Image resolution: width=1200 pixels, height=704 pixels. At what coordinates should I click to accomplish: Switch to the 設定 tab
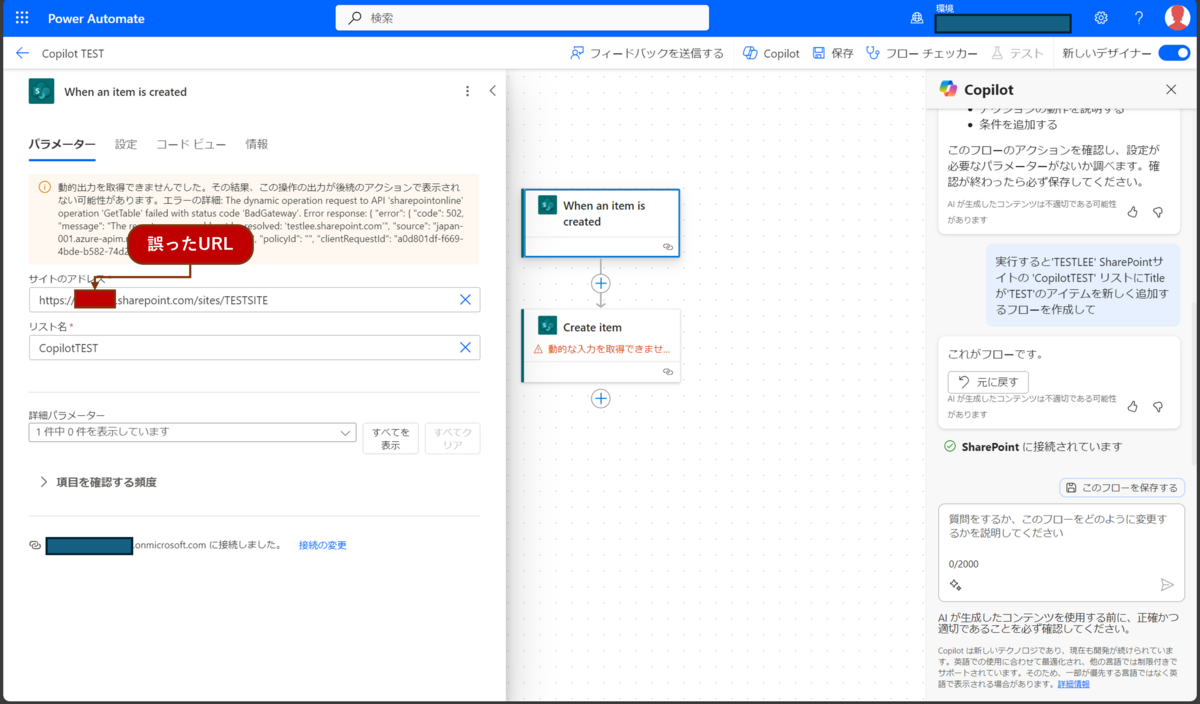[126, 145]
